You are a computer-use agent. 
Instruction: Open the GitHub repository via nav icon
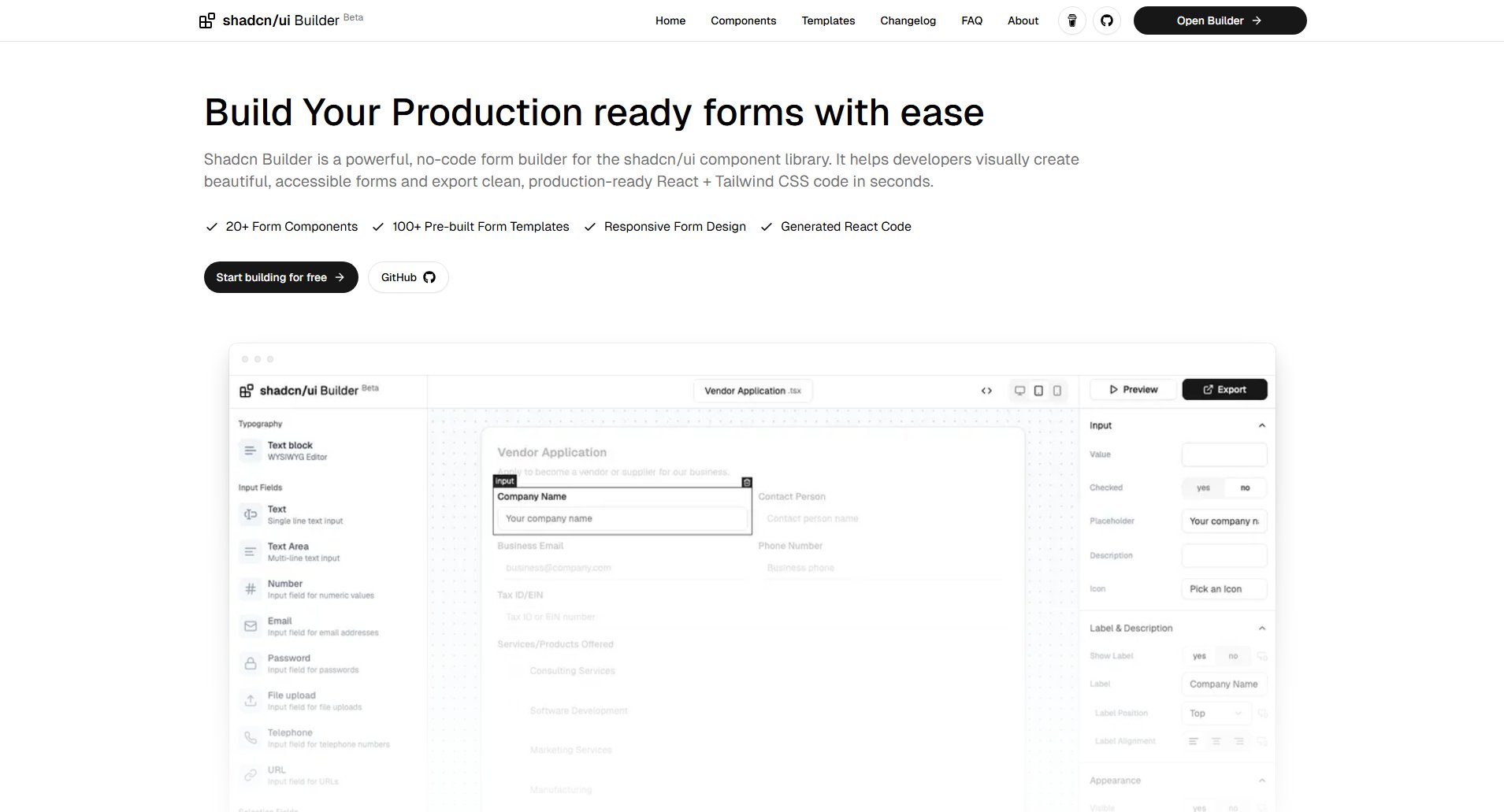(x=1106, y=20)
